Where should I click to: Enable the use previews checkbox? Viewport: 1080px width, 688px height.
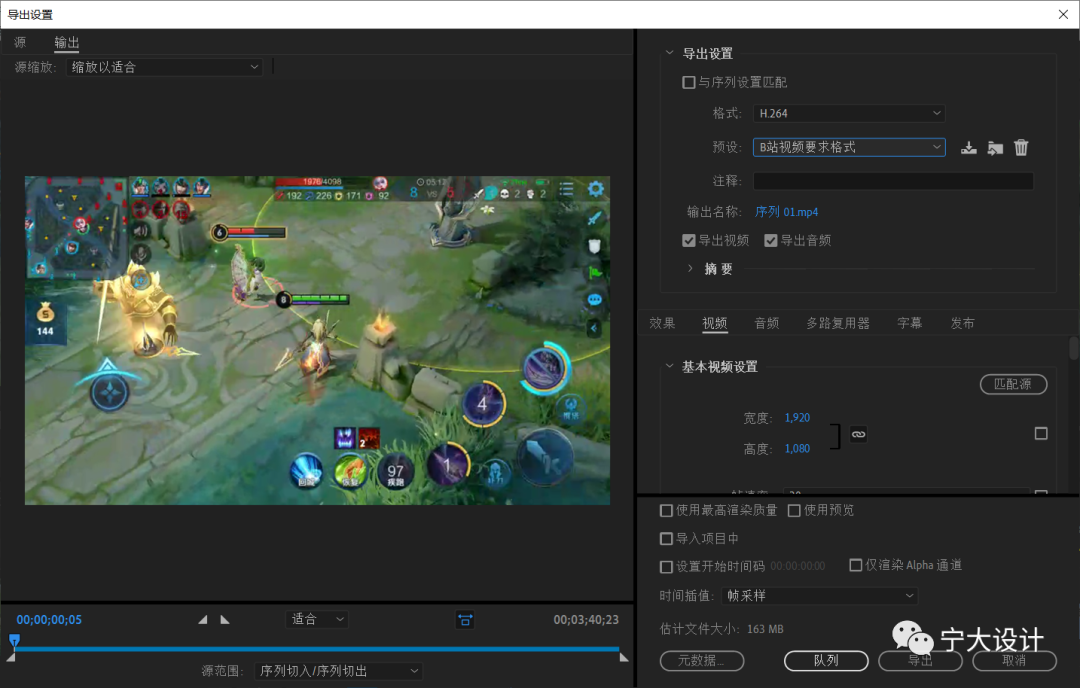pos(794,510)
